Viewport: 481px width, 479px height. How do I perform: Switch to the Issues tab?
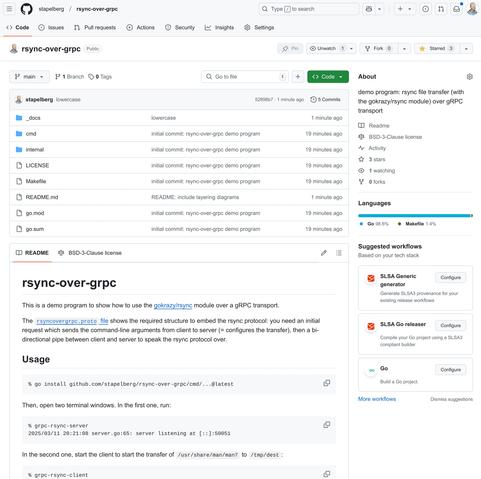coord(51,28)
